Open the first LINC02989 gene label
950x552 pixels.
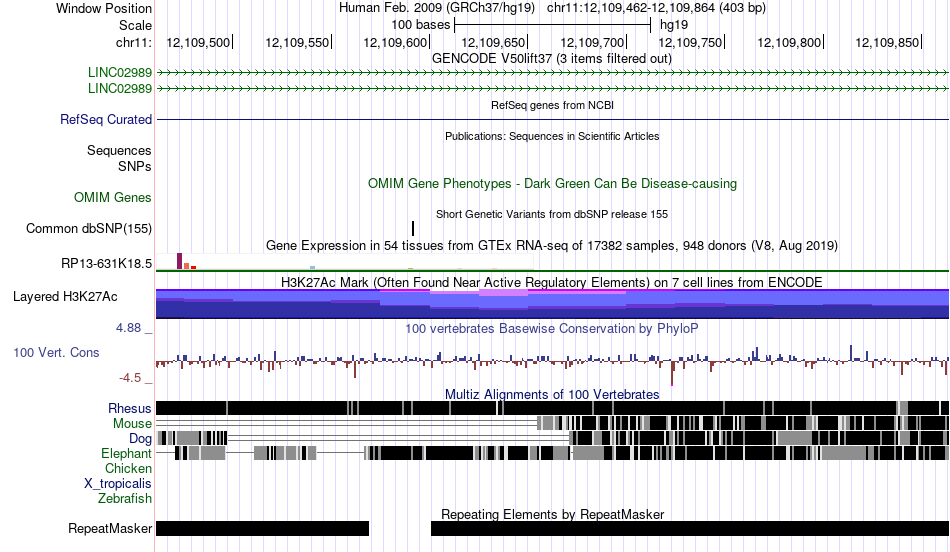point(119,73)
